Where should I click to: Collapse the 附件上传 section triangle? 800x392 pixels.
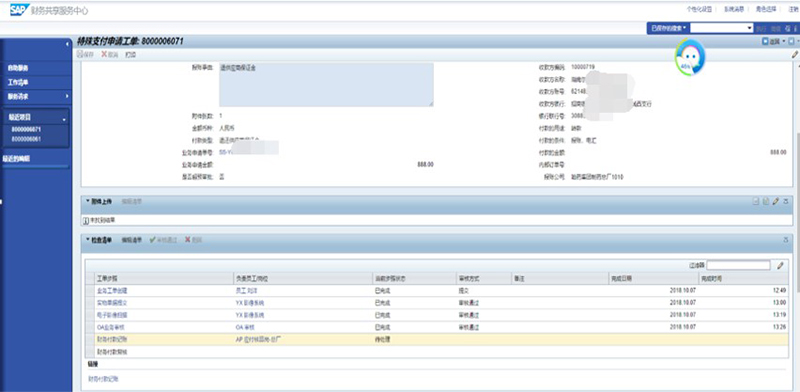point(87,201)
